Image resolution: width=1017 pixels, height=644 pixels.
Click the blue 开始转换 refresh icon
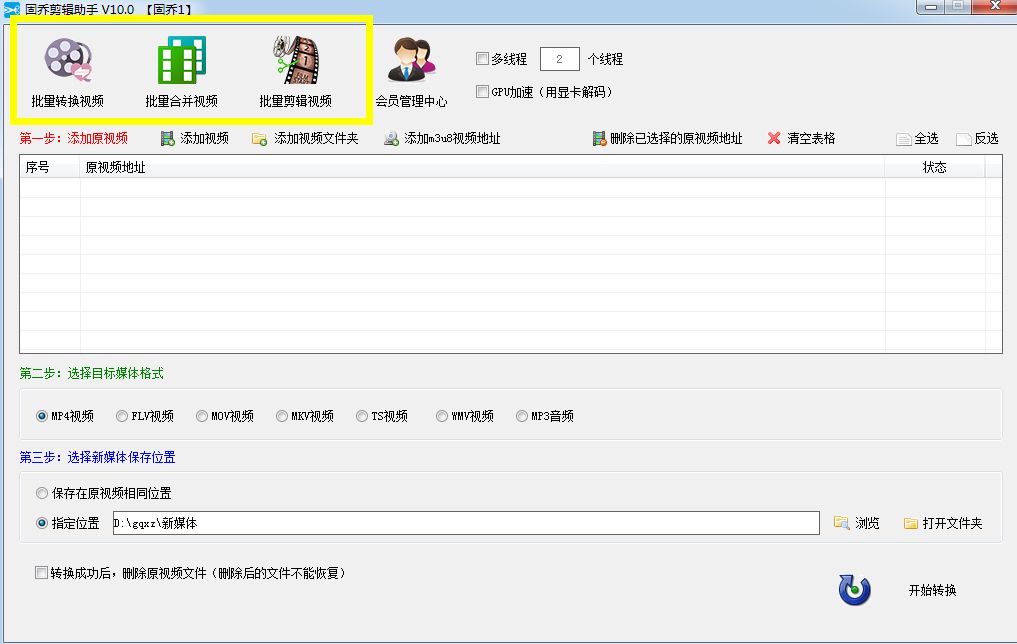tap(854, 590)
